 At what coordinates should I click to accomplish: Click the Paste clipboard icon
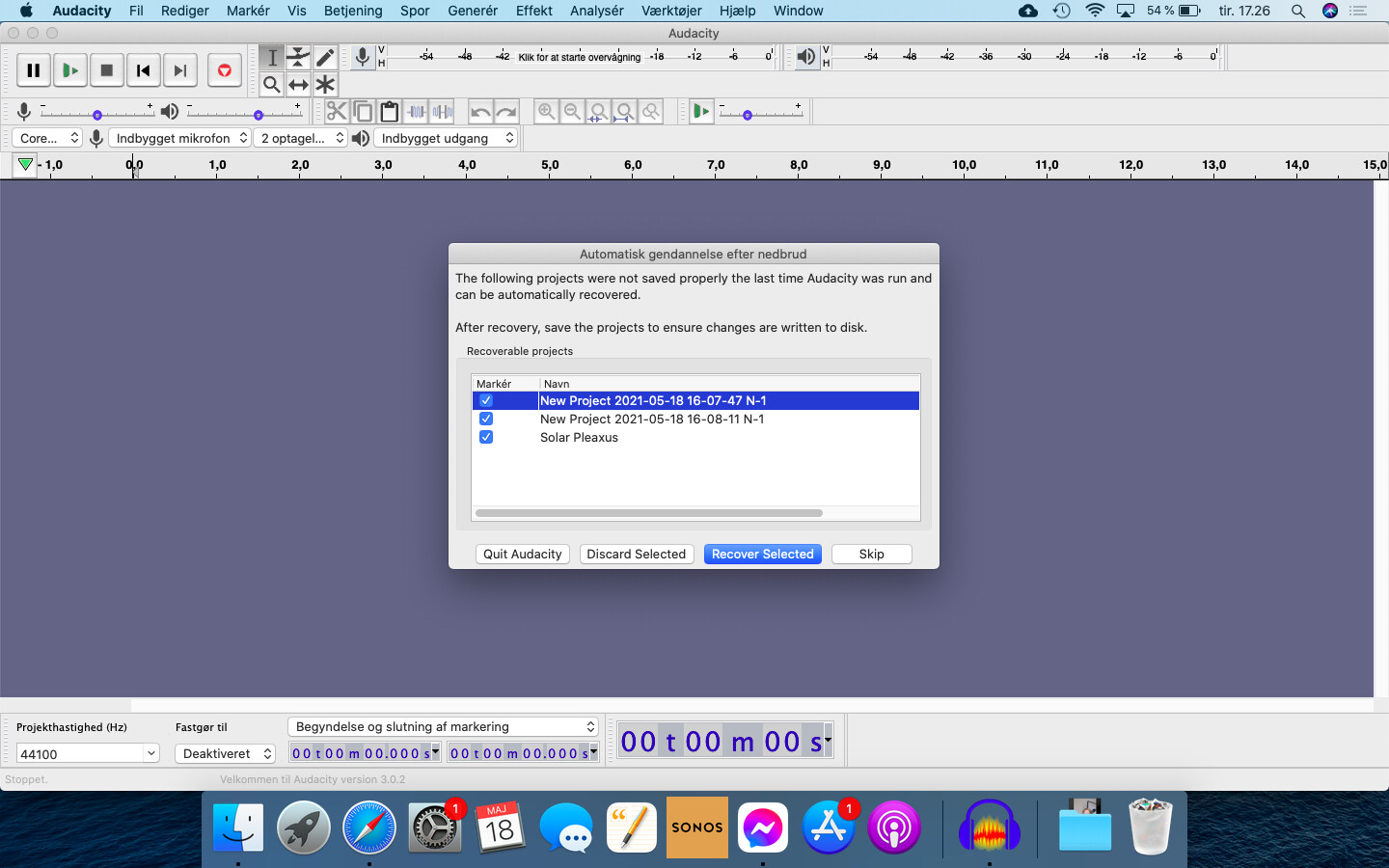tap(390, 112)
